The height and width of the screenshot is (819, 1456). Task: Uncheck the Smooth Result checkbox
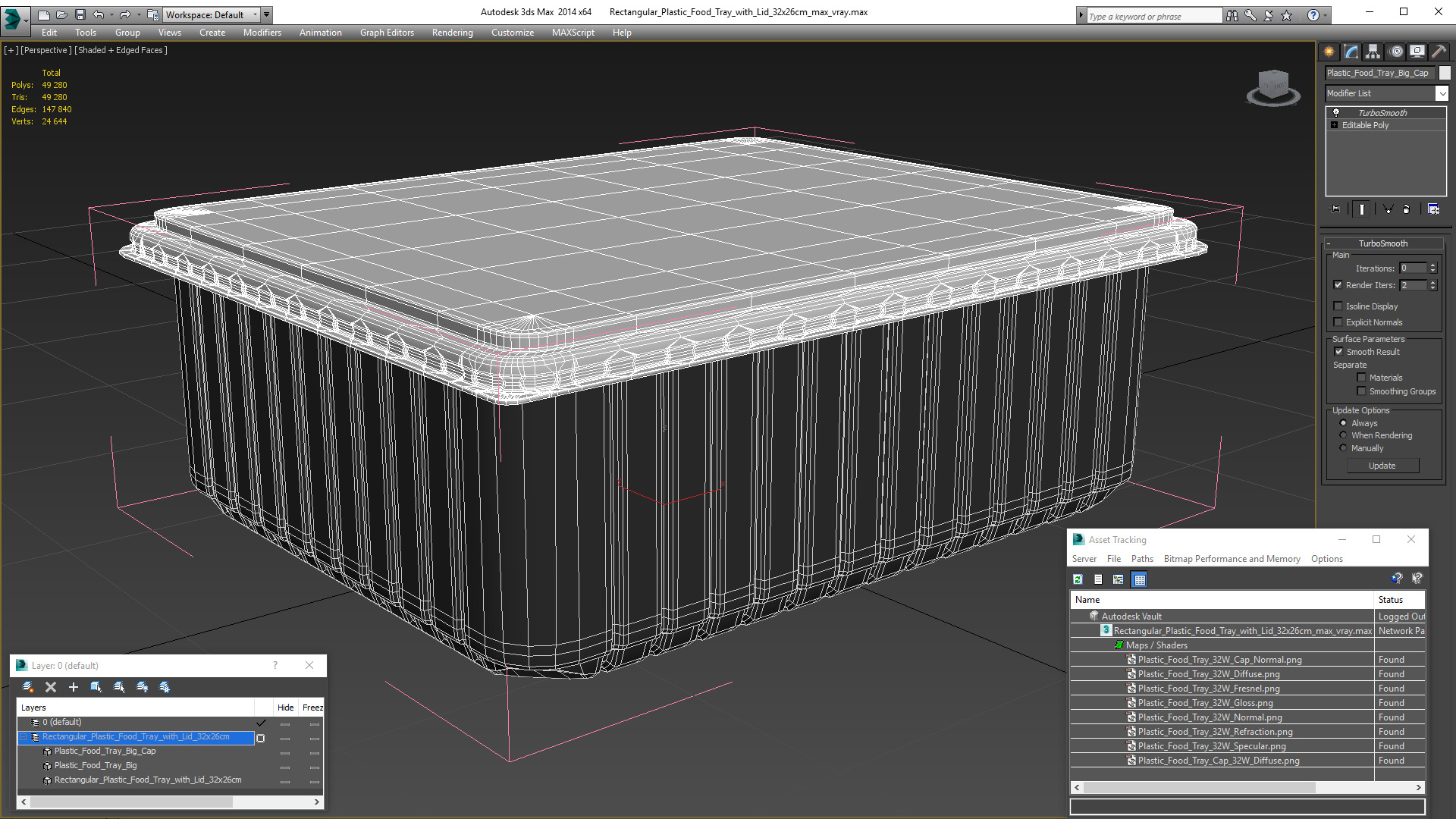pos(1338,352)
